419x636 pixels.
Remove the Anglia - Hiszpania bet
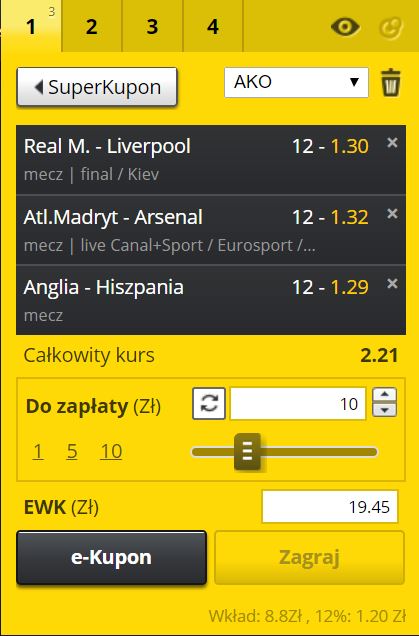coord(392,284)
